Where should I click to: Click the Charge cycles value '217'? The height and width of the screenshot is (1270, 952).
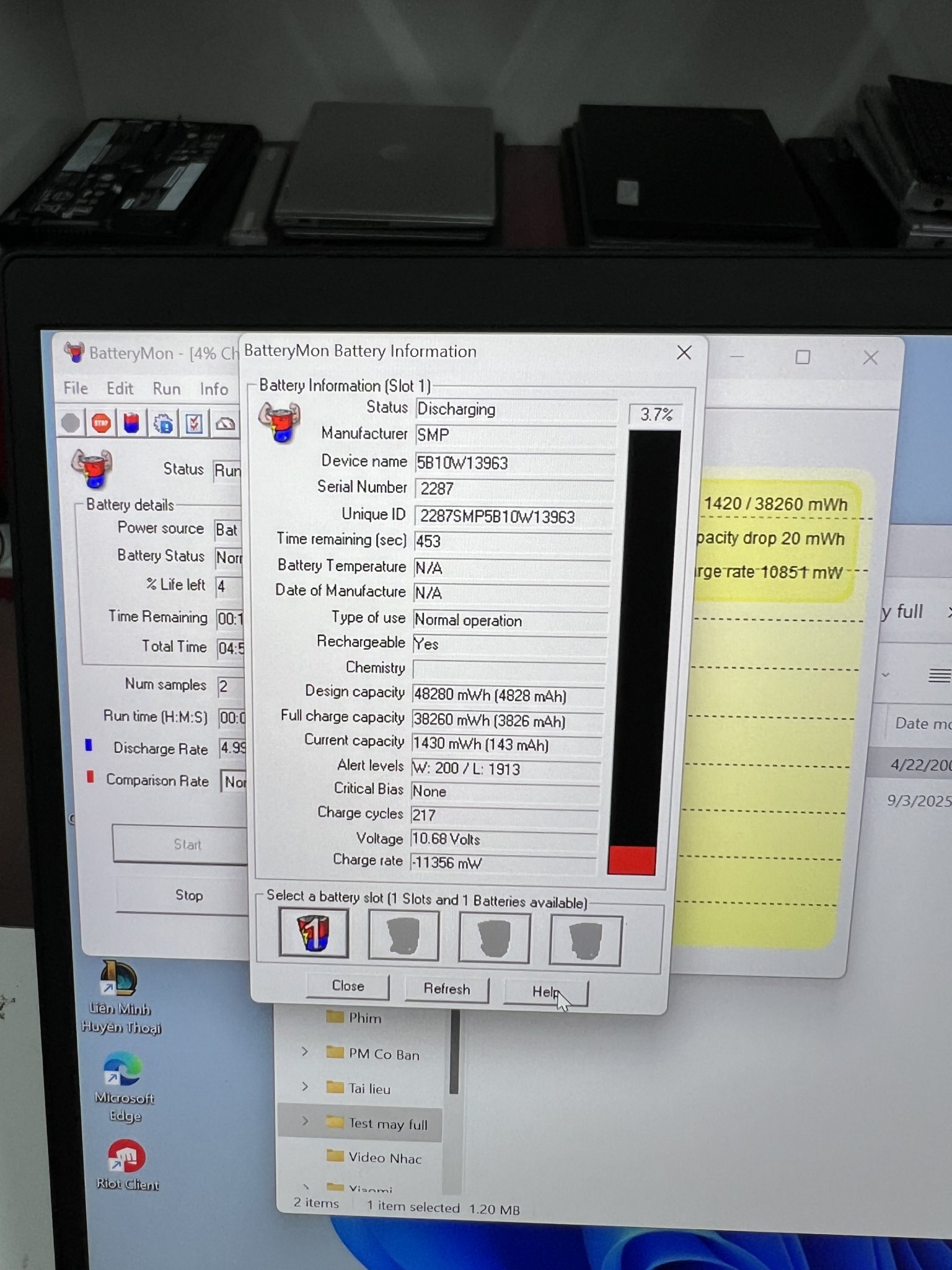(x=505, y=815)
